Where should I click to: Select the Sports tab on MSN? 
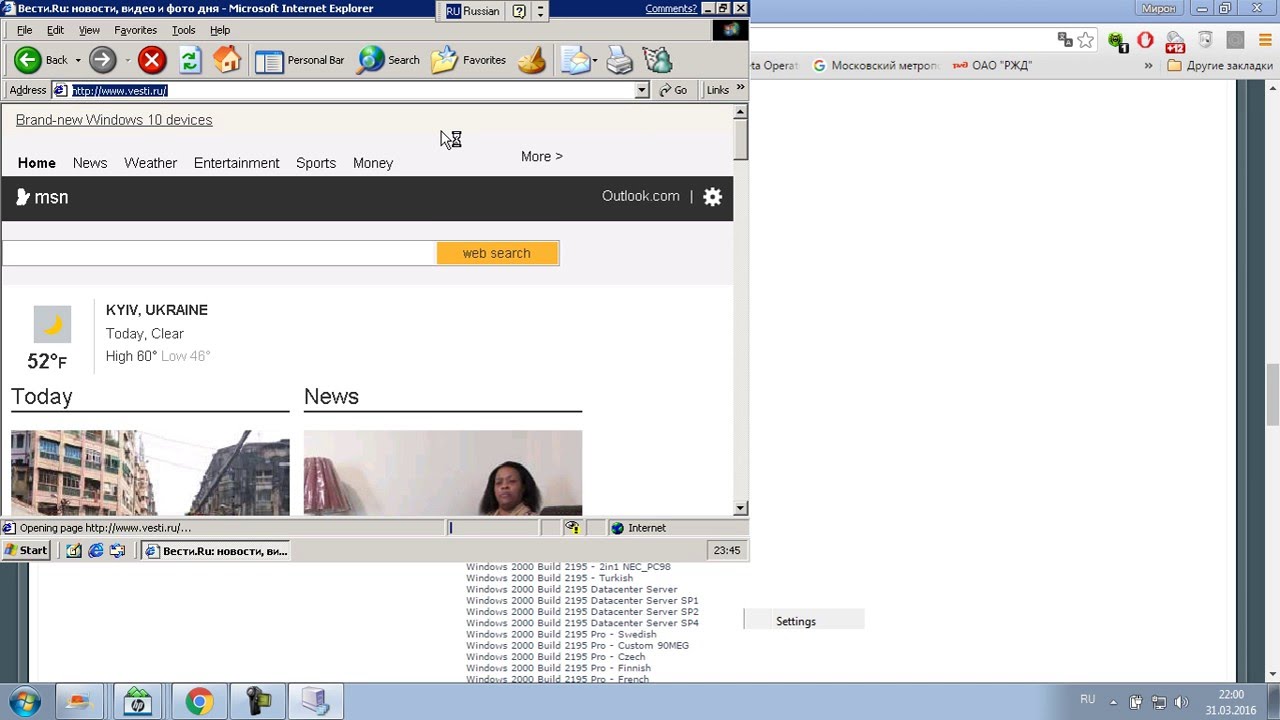[x=316, y=163]
